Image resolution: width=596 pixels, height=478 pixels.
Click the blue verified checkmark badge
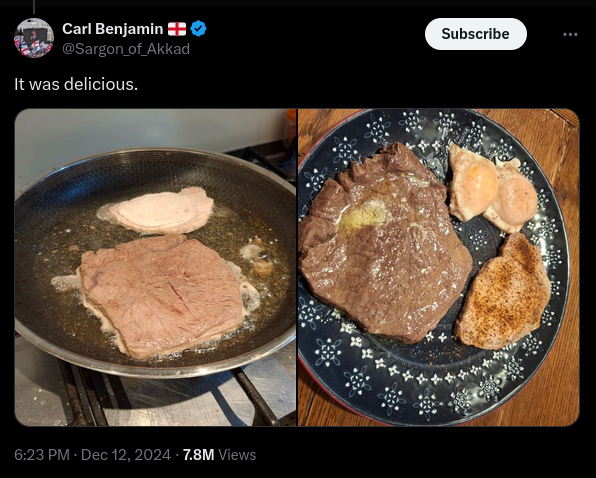point(198,29)
